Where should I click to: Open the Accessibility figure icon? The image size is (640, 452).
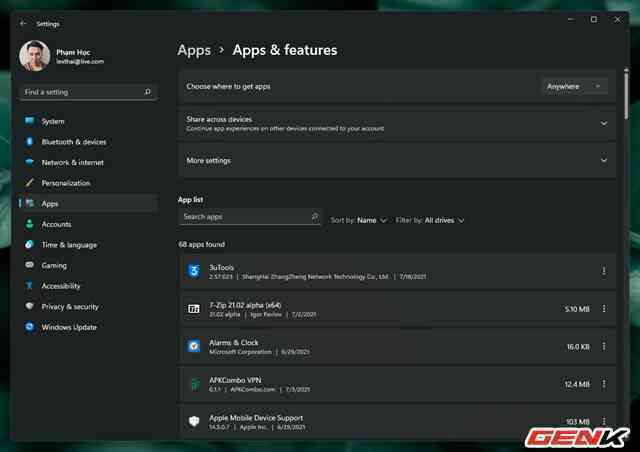click(29, 286)
